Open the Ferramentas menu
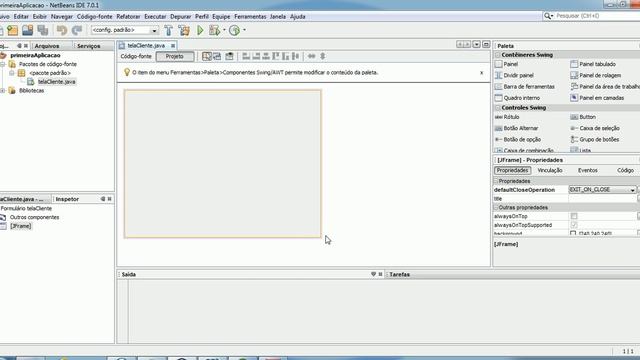This screenshot has height=360, width=640. [x=250, y=17]
